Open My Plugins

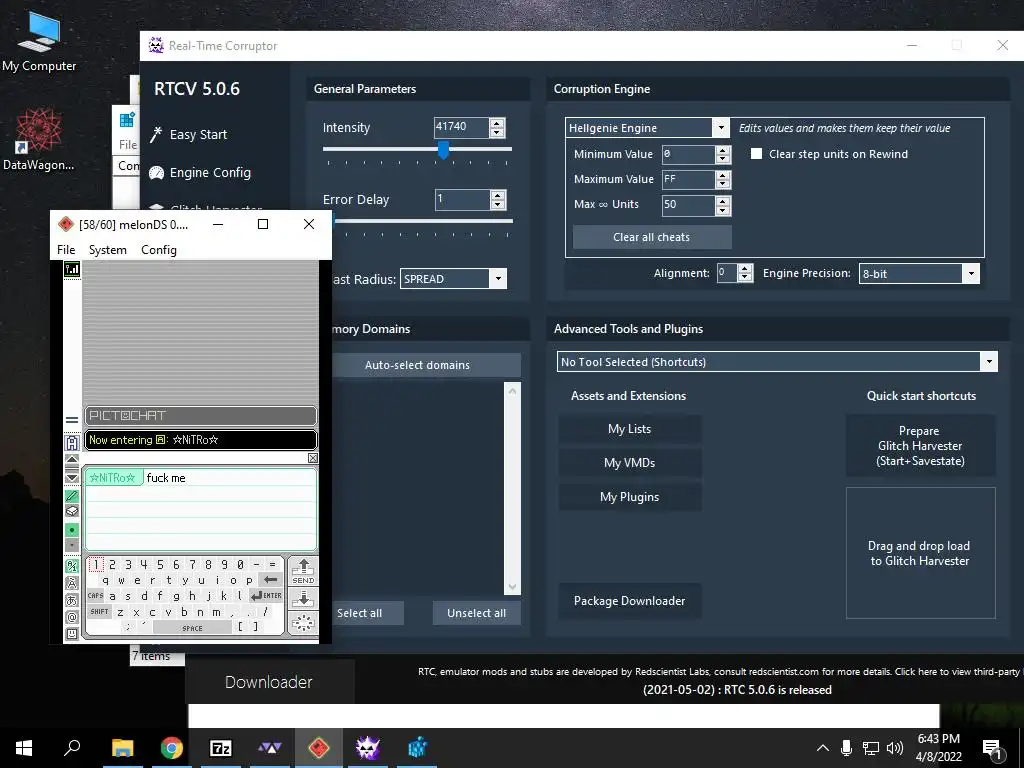click(x=630, y=497)
